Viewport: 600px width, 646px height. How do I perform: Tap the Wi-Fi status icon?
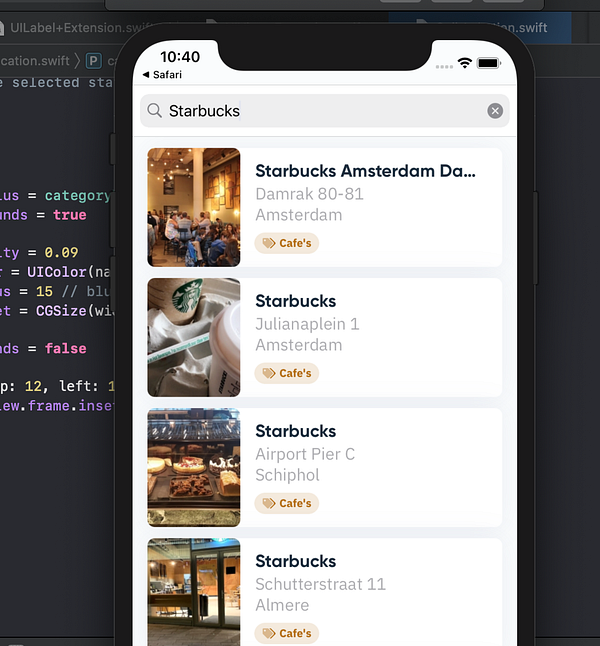coord(465,63)
